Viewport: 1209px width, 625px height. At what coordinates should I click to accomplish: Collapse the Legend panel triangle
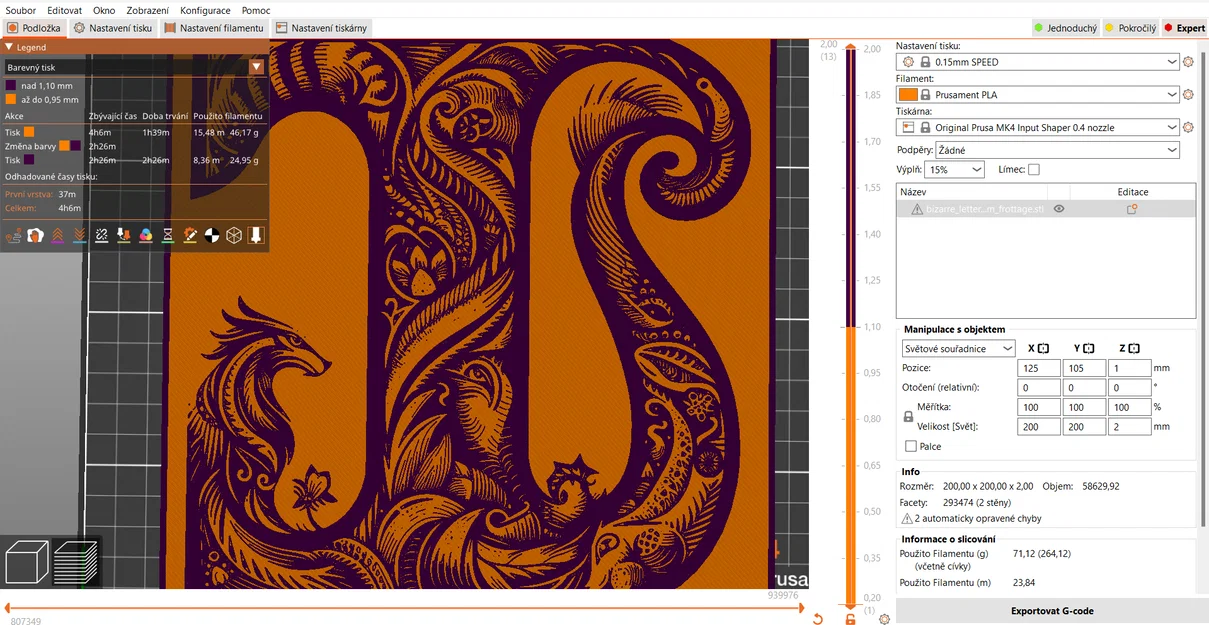click(9, 47)
